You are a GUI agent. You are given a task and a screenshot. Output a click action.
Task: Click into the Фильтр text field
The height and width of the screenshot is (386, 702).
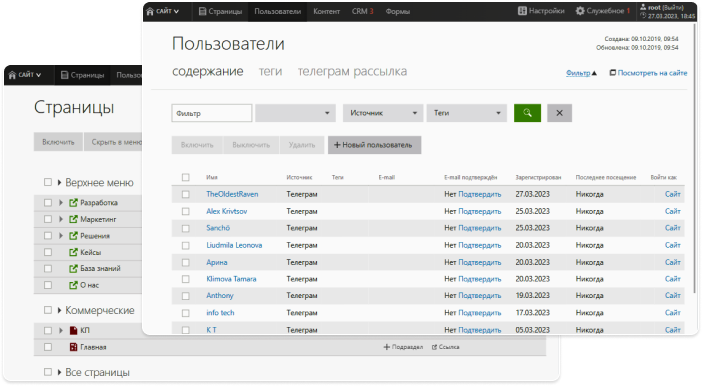[x=212, y=113]
